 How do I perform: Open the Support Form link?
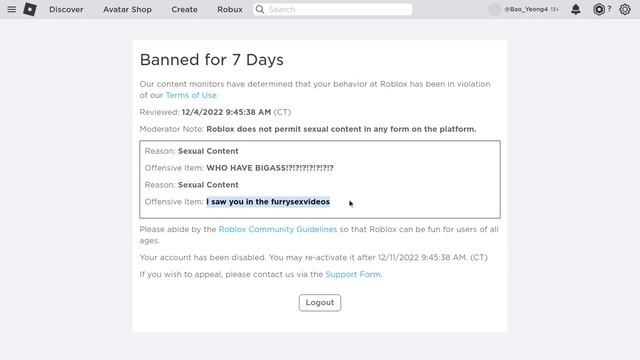tap(353, 274)
